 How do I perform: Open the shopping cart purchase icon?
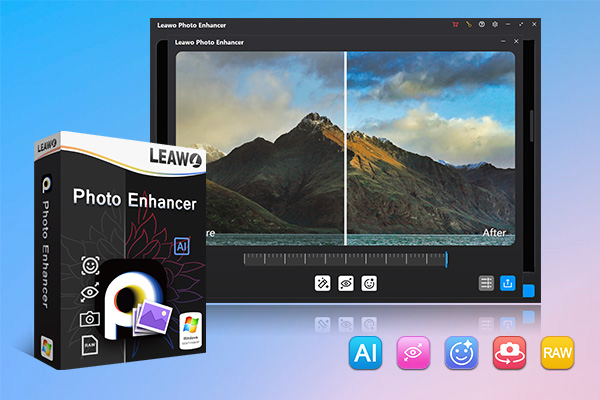[455, 24]
